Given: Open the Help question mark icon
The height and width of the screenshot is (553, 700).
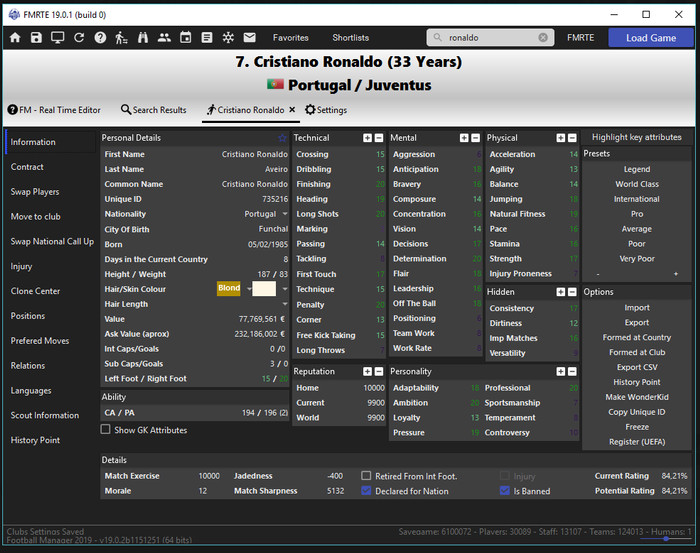Looking at the screenshot, I should 100,37.
